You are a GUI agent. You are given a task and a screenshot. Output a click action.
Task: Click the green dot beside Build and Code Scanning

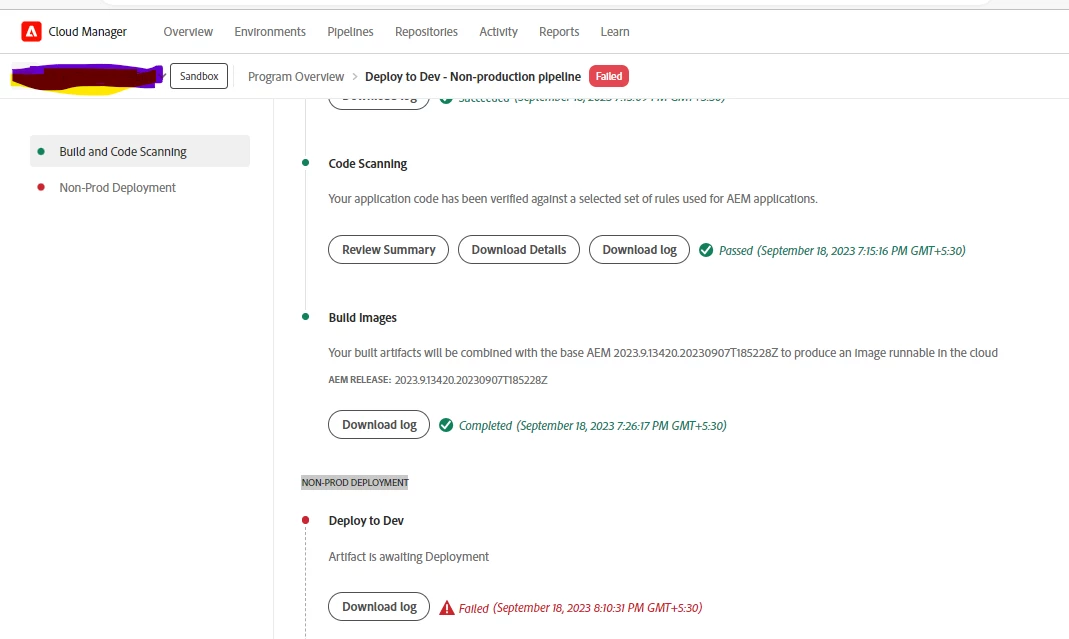41,151
